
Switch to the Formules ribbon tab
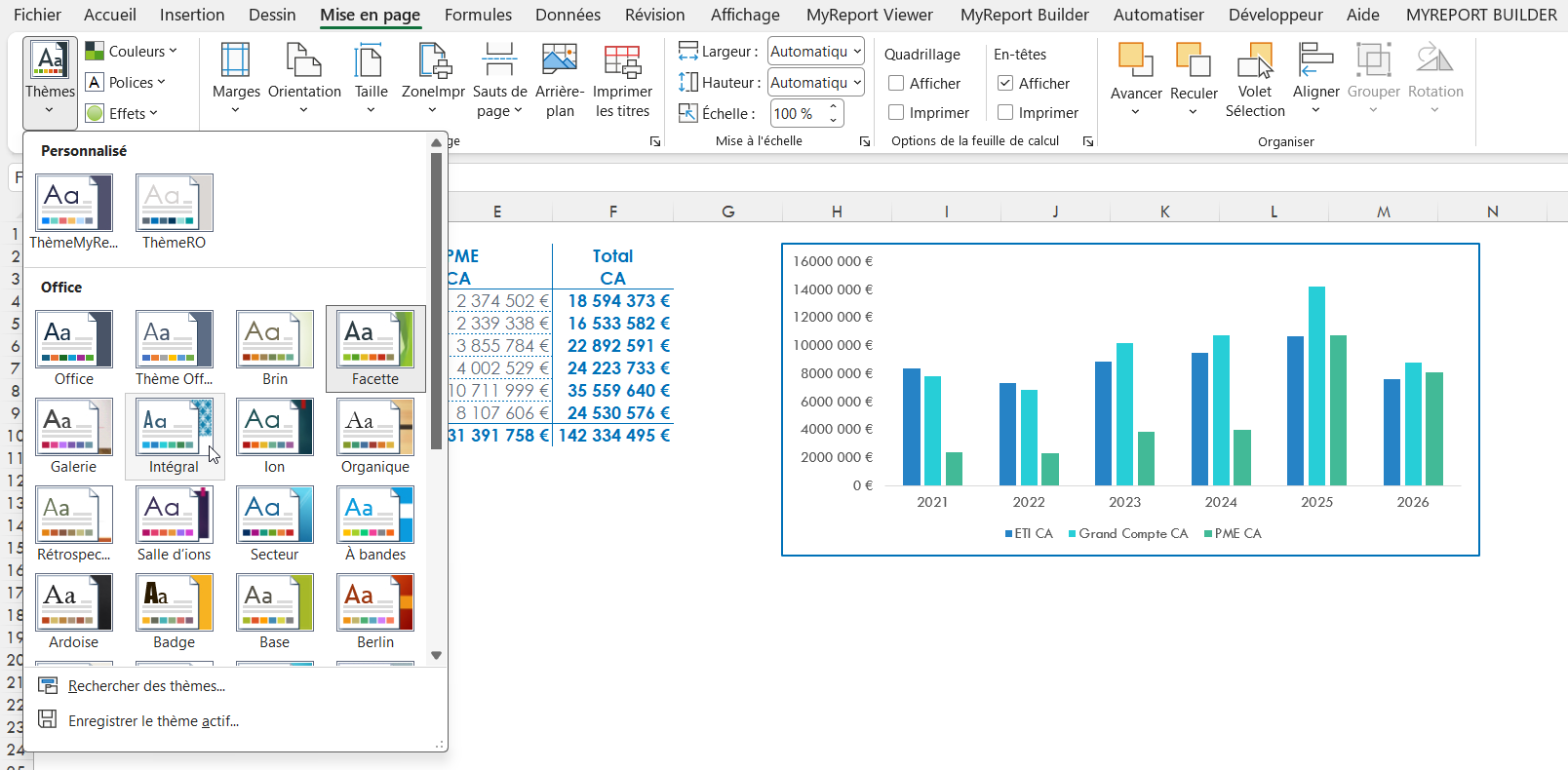[x=478, y=15]
